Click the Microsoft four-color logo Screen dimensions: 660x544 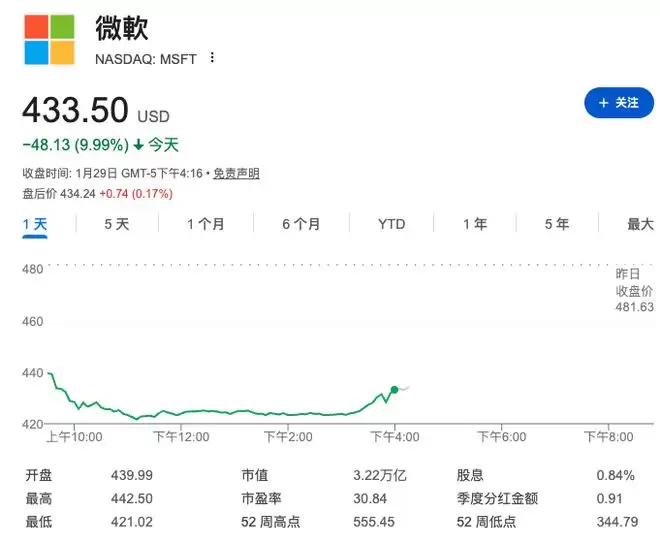coord(49,39)
